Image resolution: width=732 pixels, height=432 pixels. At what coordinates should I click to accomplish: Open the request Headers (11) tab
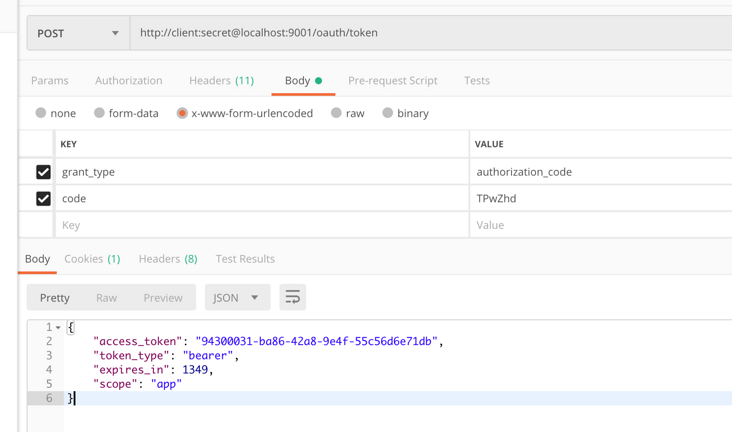pos(221,80)
